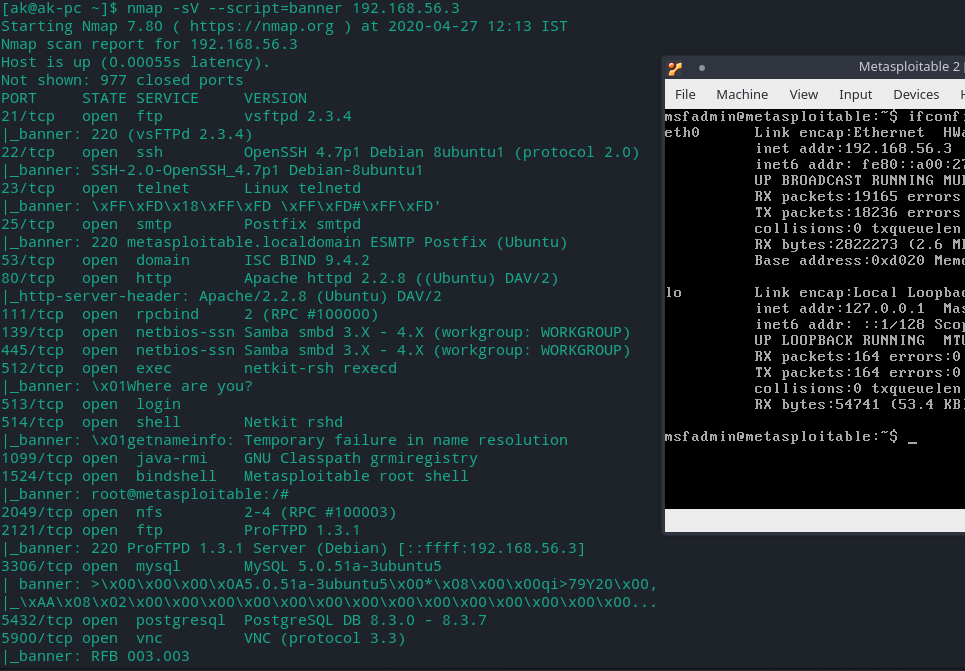Image resolution: width=965 pixels, height=671 pixels.
Task: Click the 514/tcp shell Netkit rshd row
Action: click(x=172, y=422)
